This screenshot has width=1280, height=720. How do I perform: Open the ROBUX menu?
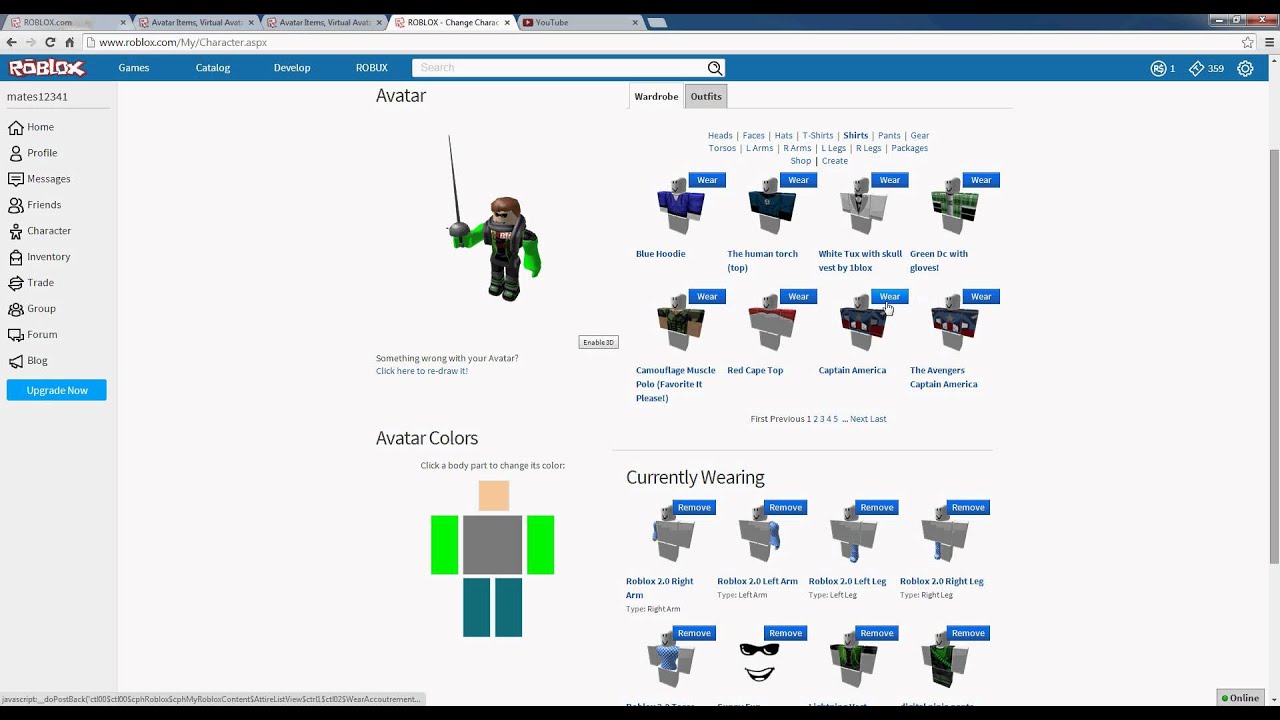[x=372, y=68]
